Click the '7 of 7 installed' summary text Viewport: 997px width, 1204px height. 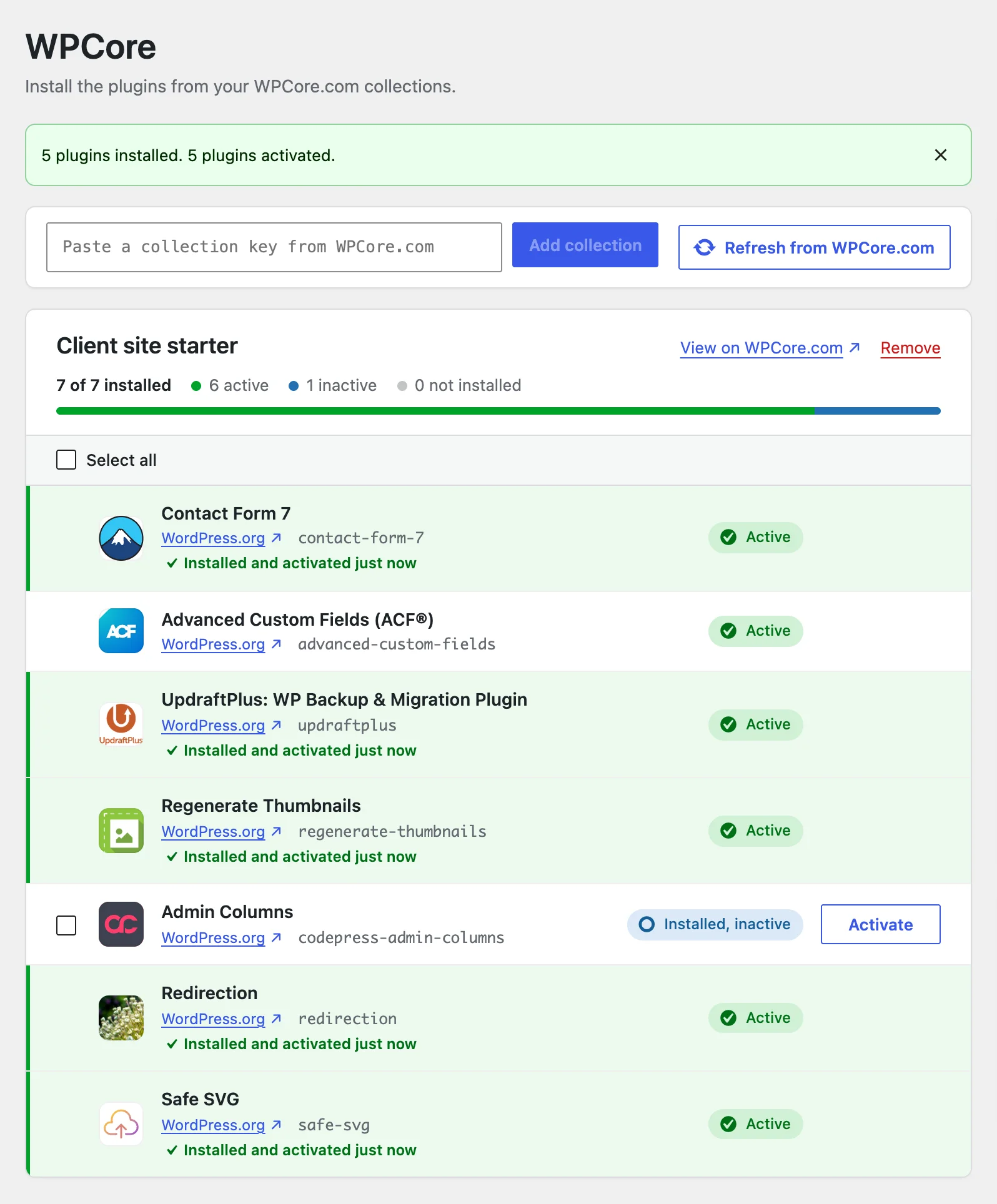(114, 385)
